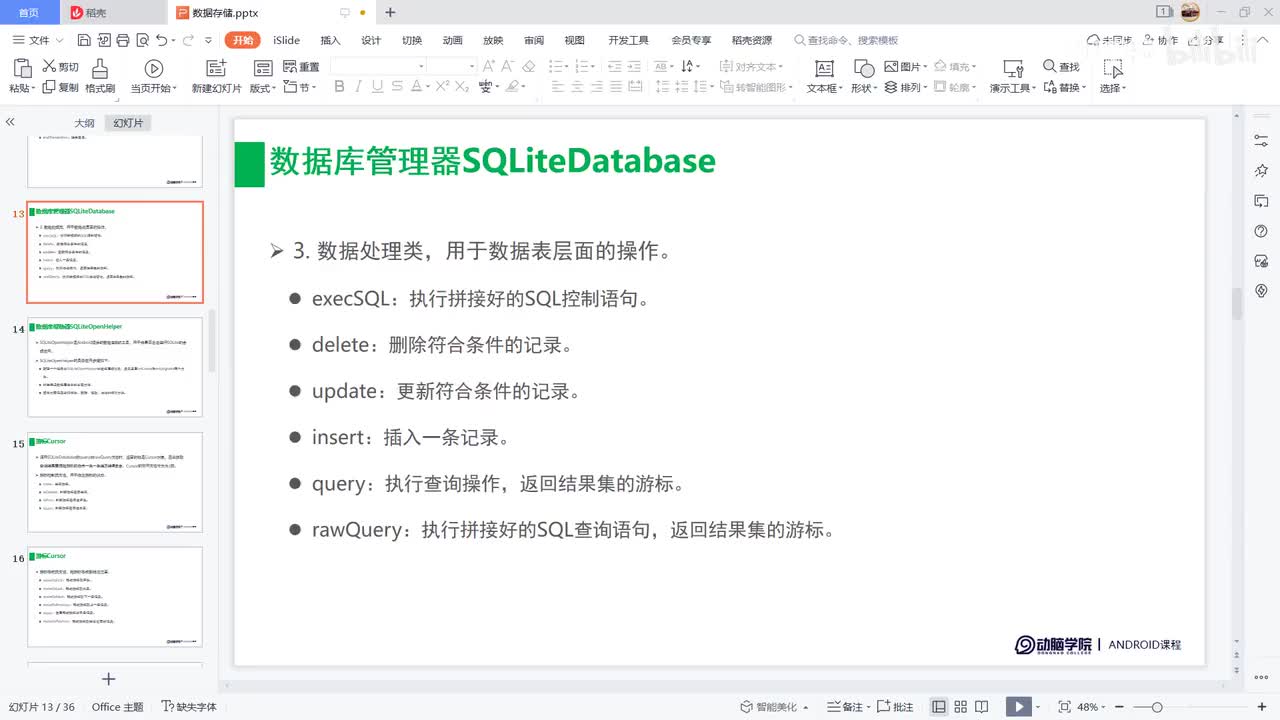This screenshot has width=1280, height=720.
Task: Click the Print icon in quick access toolbar
Action: (122, 40)
